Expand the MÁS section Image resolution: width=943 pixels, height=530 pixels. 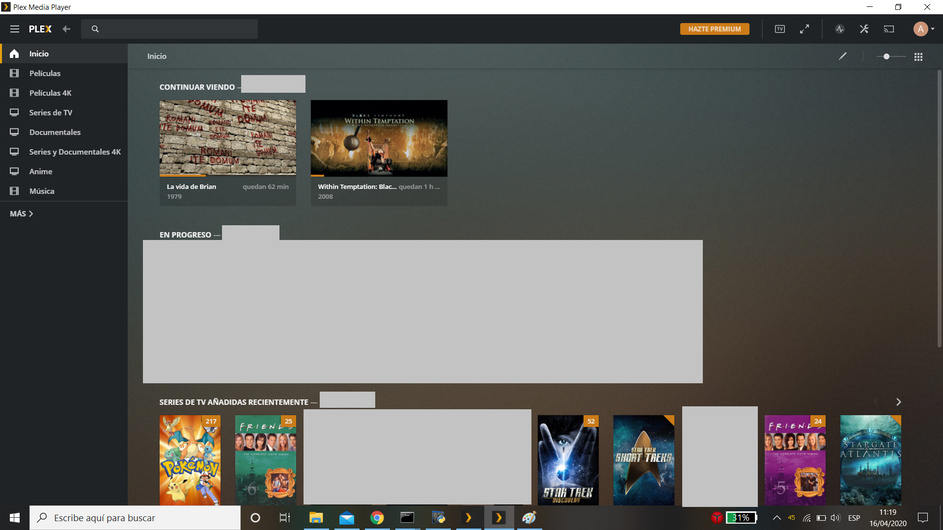pos(21,214)
